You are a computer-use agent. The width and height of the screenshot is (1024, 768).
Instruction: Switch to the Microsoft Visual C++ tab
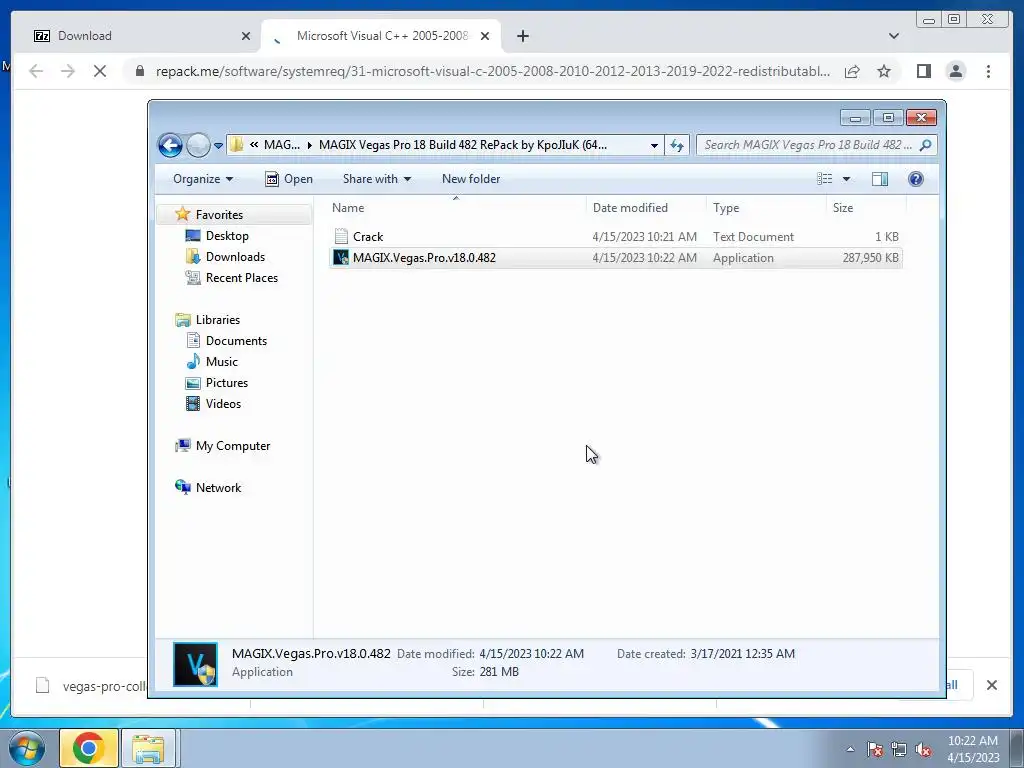[382, 36]
